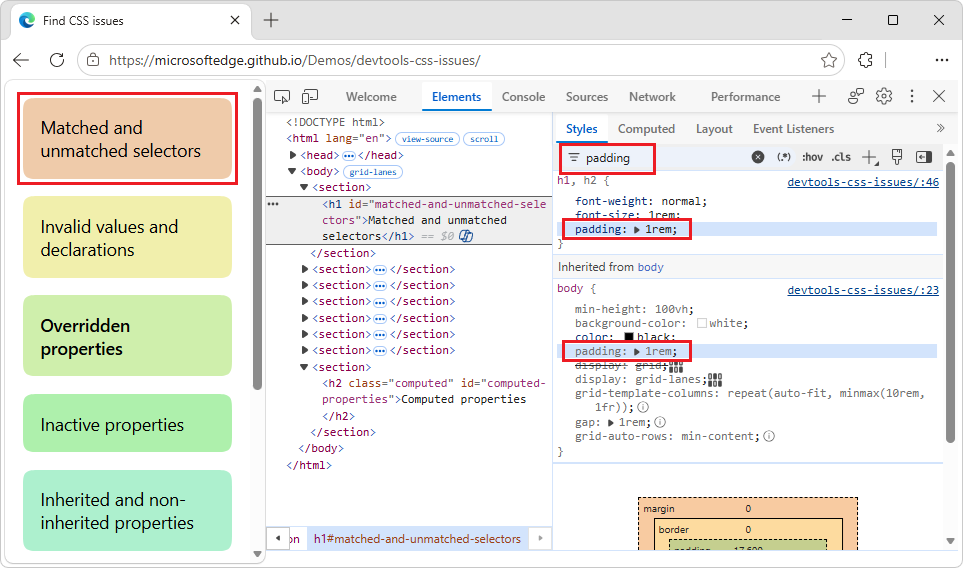Toggle .cls element classes panel
Image resolution: width=963 pixels, height=568 pixels.
click(x=841, y=157)
